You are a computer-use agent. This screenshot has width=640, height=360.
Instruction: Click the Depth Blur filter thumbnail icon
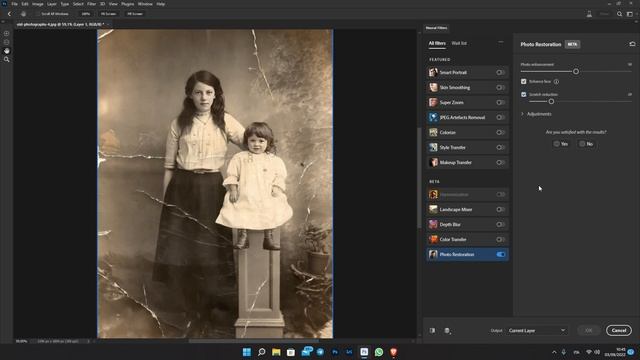(x=433, y=224)
